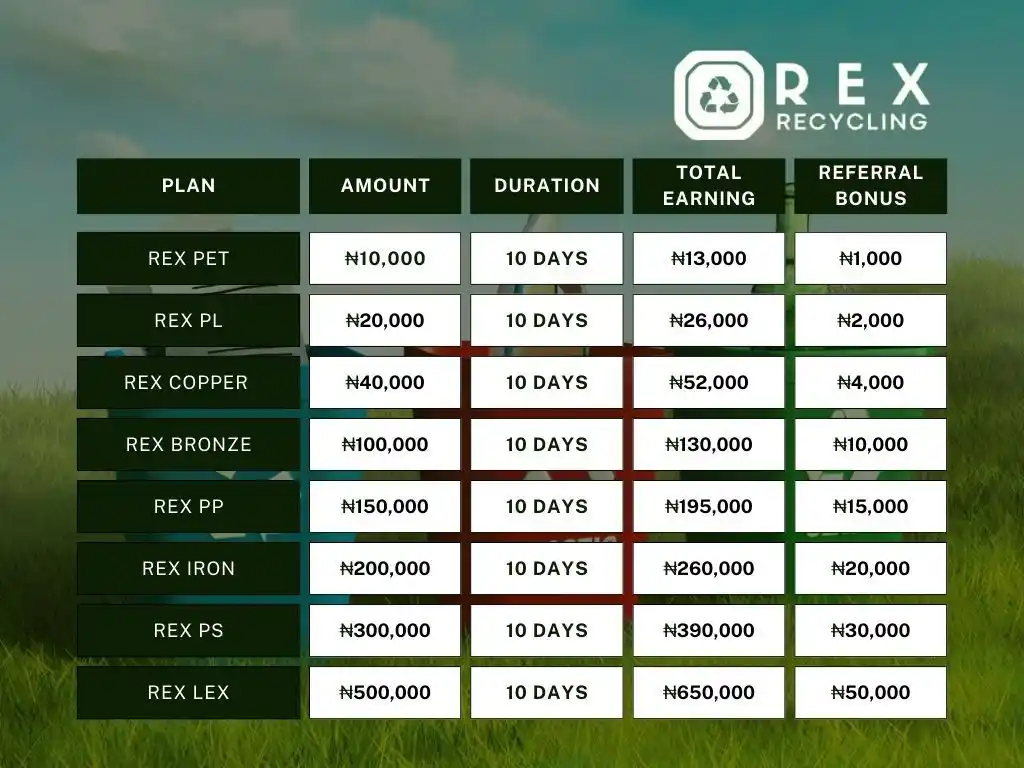Pick the REX IRON plan
This screenshot has width=1024, height=768.
pos(188,569)
